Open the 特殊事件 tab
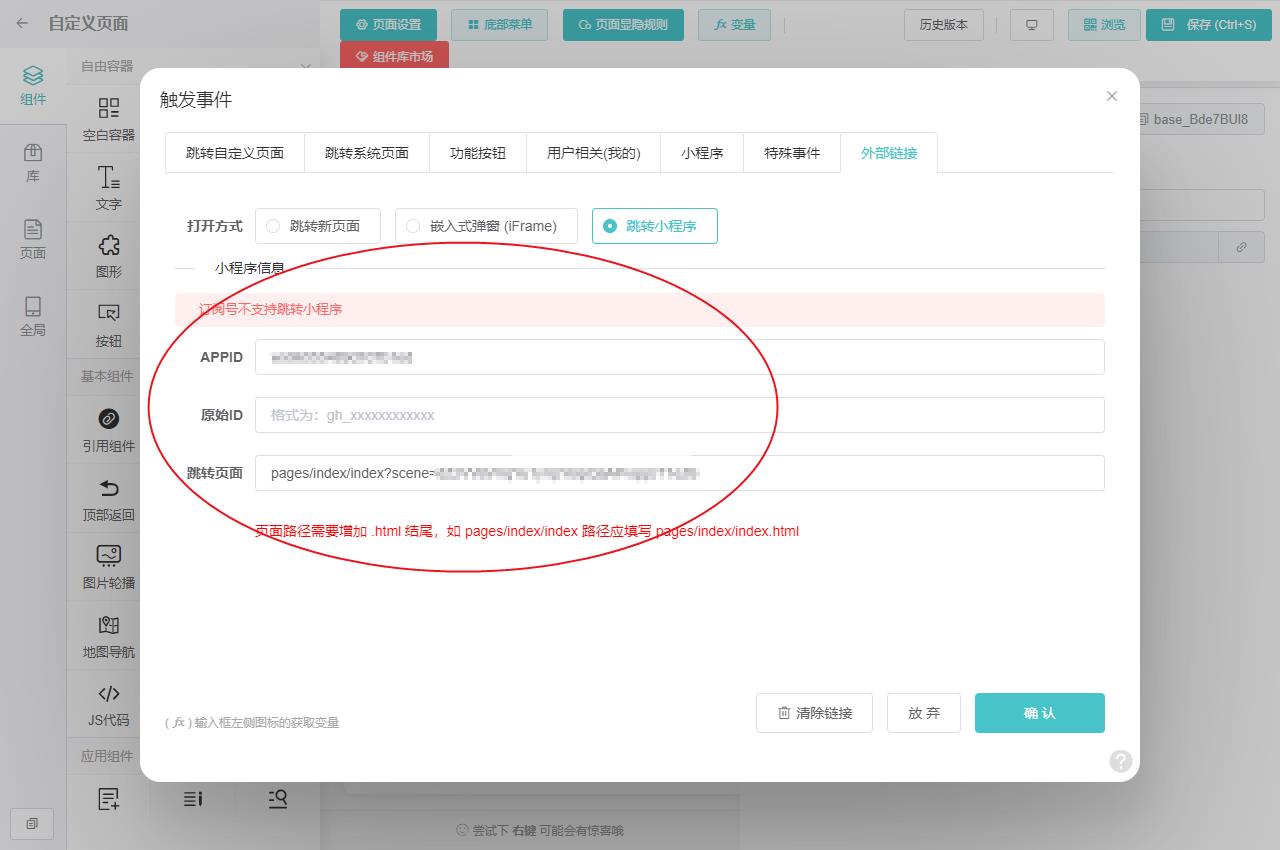The width and height of the screenshot is (1280, 850). click(792, 153)
